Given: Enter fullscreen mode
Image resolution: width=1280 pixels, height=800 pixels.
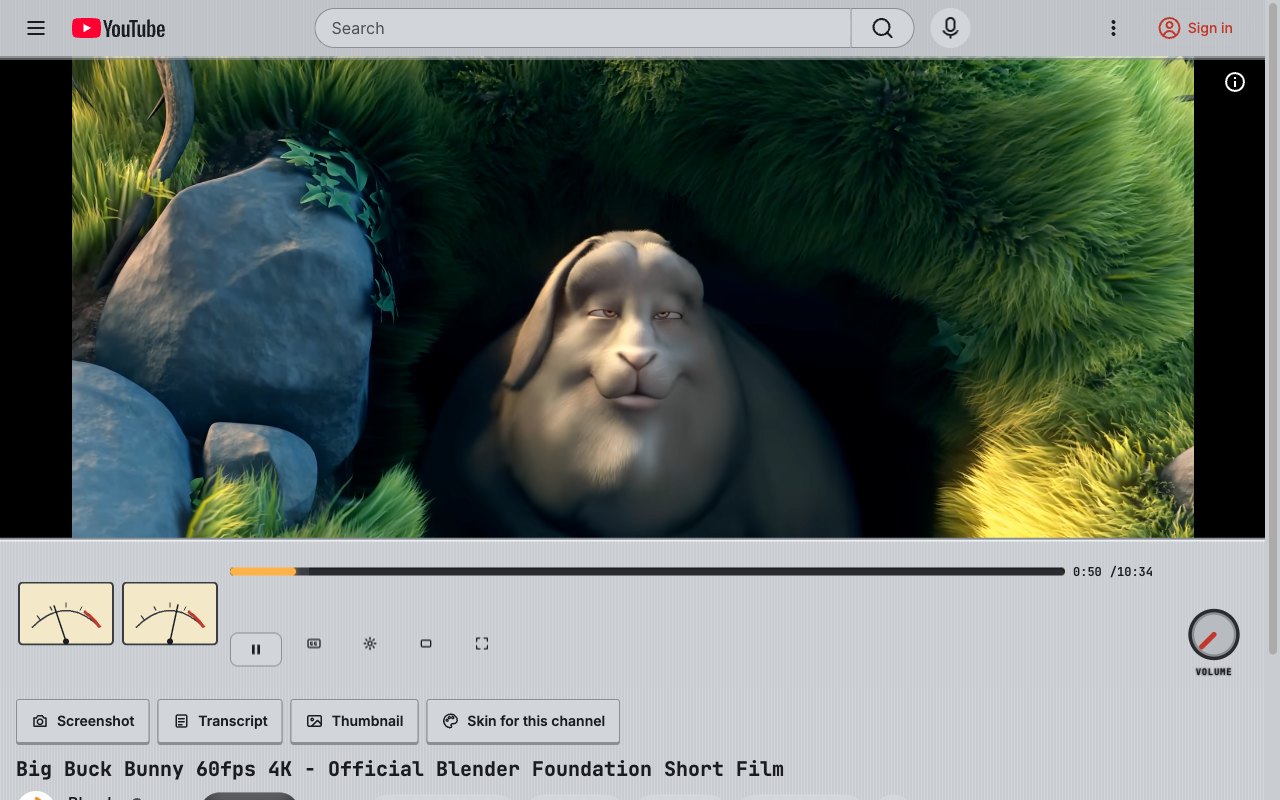Looking at the screenshot, I should [482, 644].
